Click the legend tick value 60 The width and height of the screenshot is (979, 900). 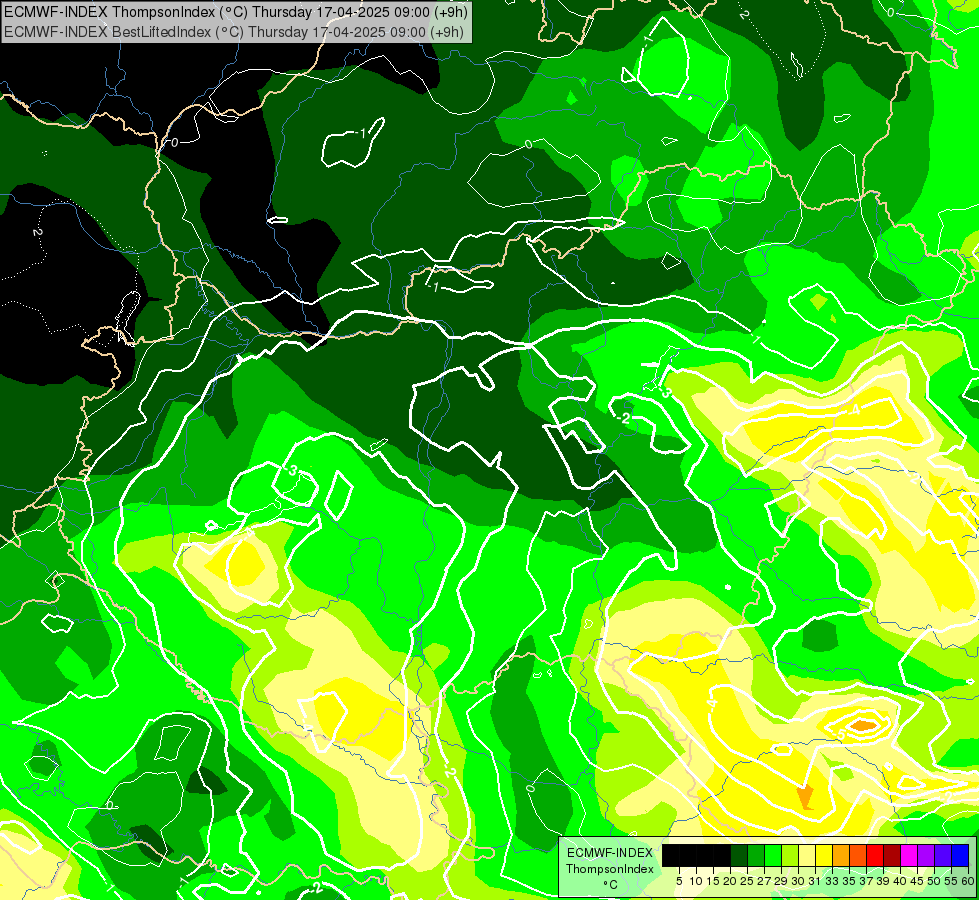pyautogui.click(x=968, y=881)
